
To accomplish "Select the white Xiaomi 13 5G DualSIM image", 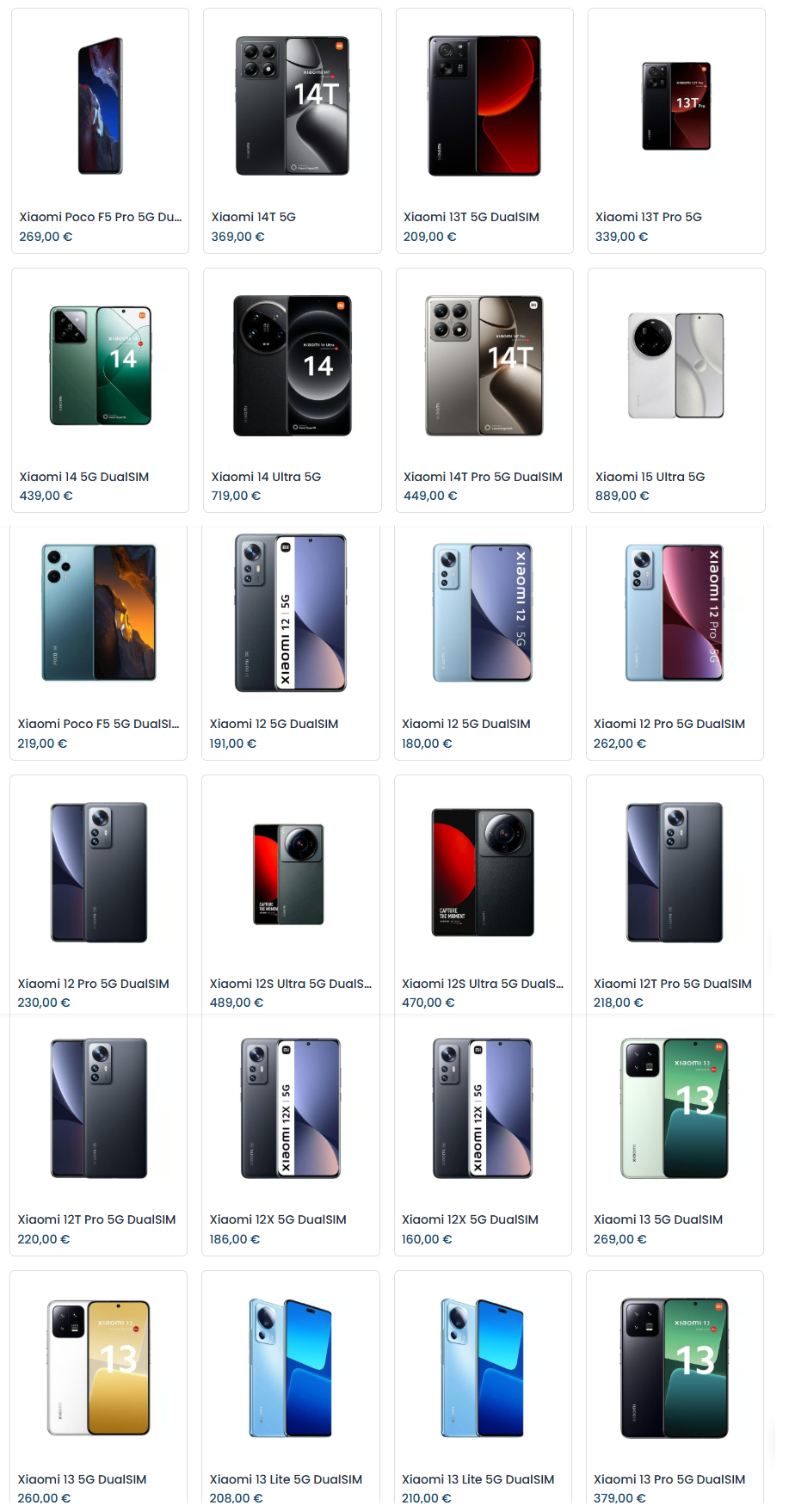I will point(99,1368).
